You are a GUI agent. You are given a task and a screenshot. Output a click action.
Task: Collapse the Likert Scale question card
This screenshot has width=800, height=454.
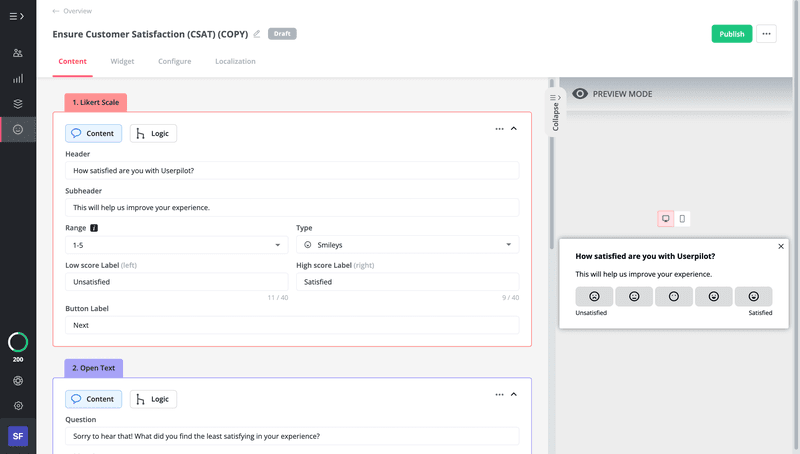click(514, 129)
